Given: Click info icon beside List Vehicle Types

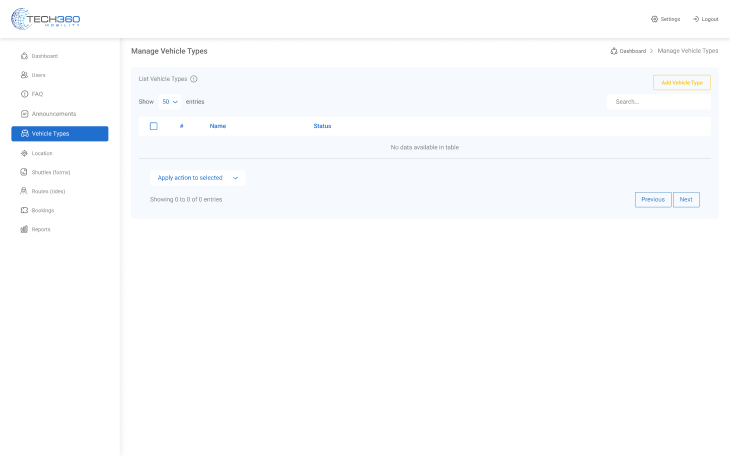Looking at the screenshot, I should coord(194,79).
